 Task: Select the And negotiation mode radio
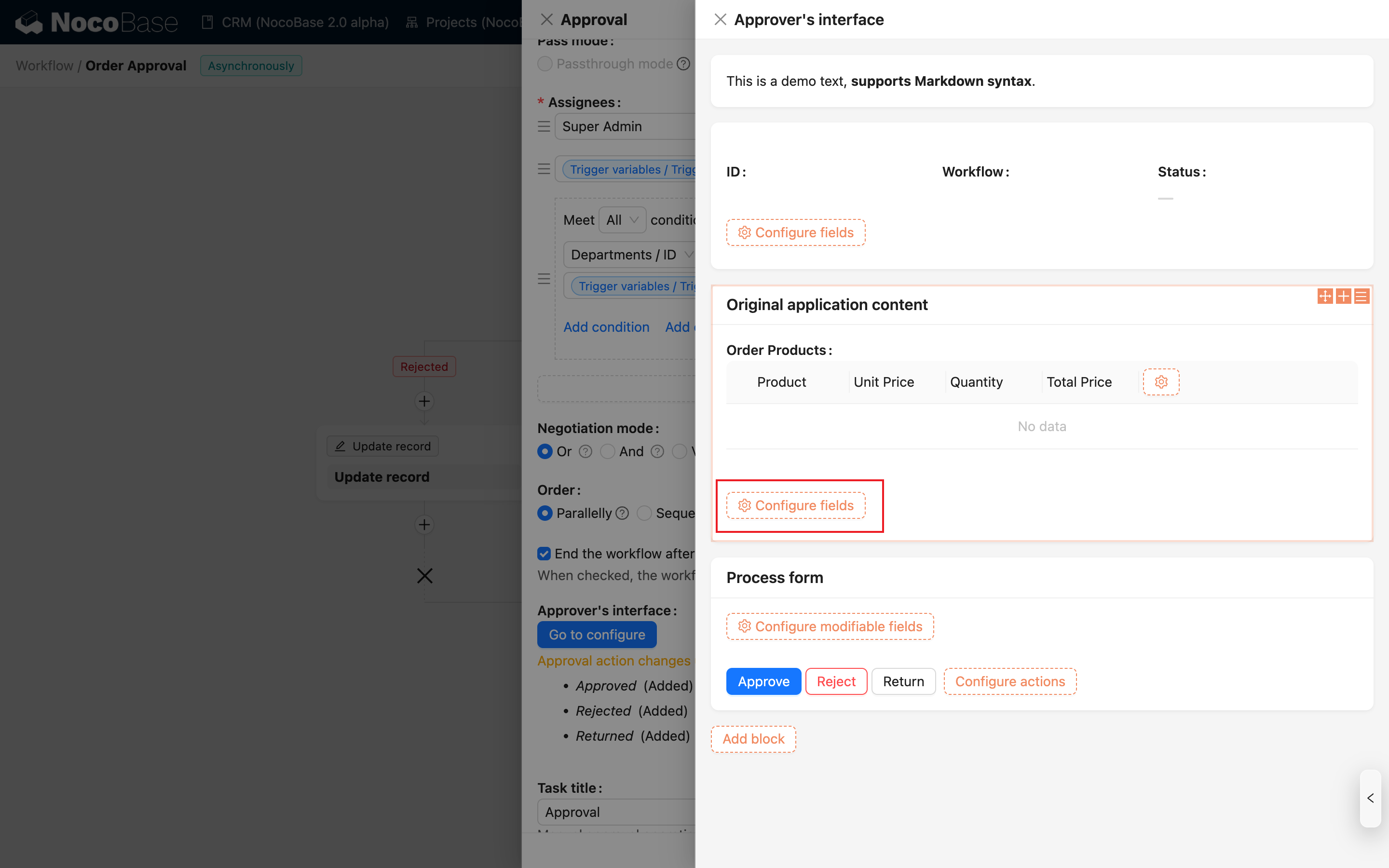tap(607, 452)
